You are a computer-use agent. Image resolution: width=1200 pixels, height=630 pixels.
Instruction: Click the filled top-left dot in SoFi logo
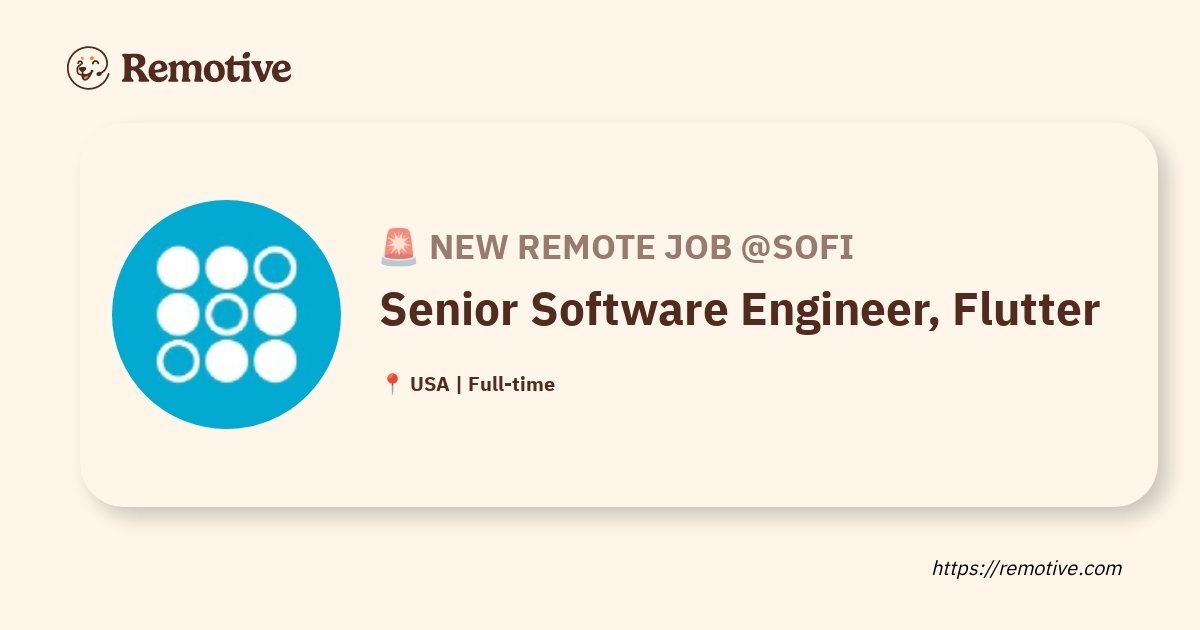coord(179,267)
